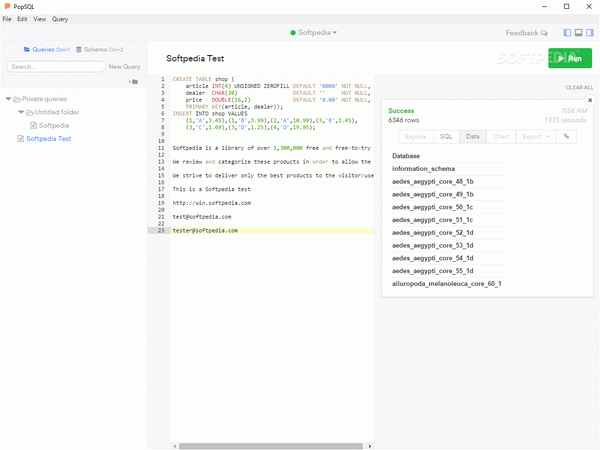
Task: Click the green Success status text
Action: [x=401, y=111]
